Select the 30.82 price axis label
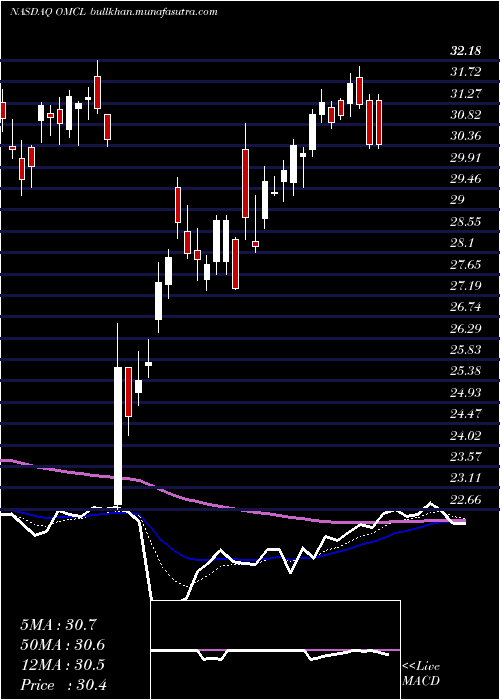Viewport: 500px width, 700px height. point(466,115)
